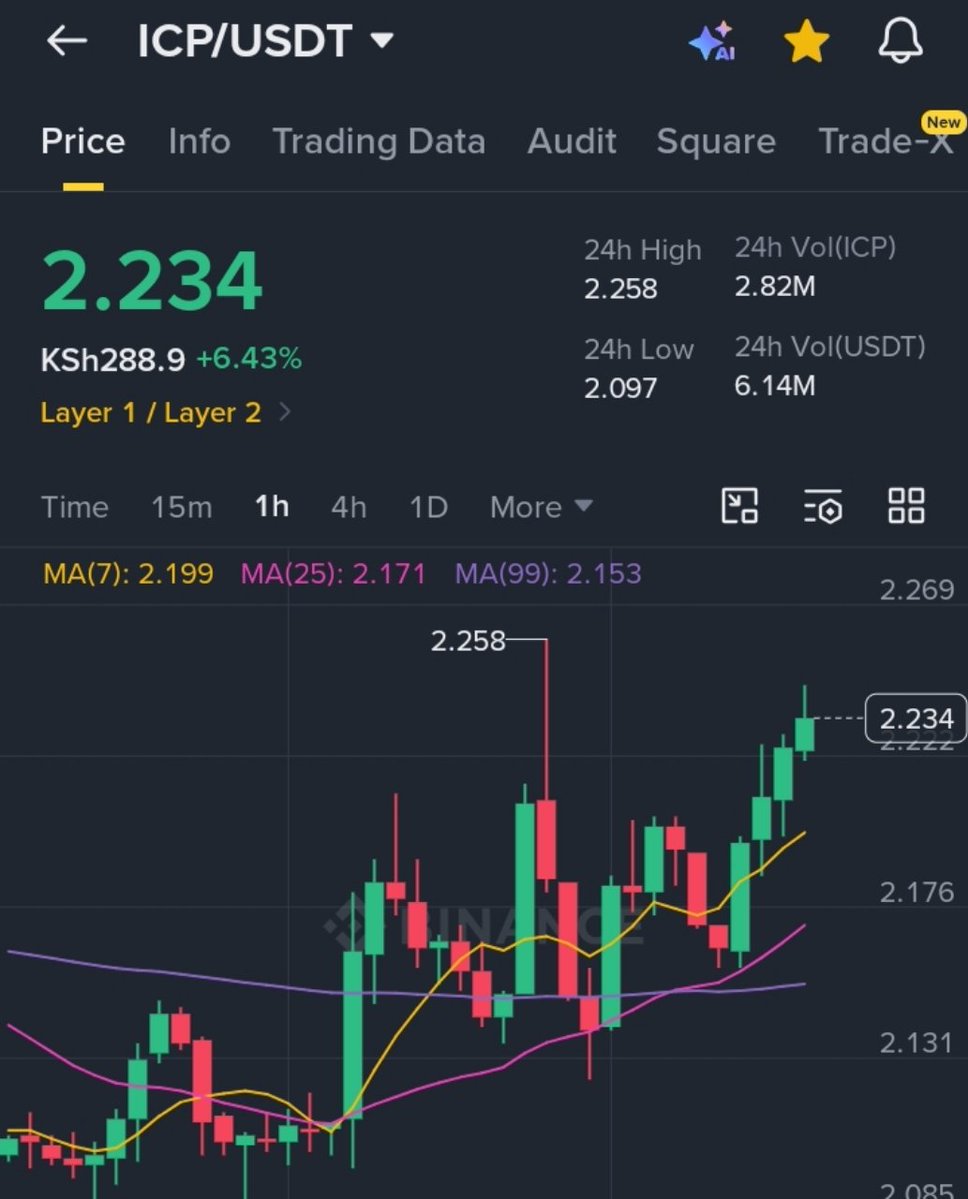Screen dimensions: 968x1199
Task: Toggle the favorite star for ICP/USDT
Action: (807, 41)
